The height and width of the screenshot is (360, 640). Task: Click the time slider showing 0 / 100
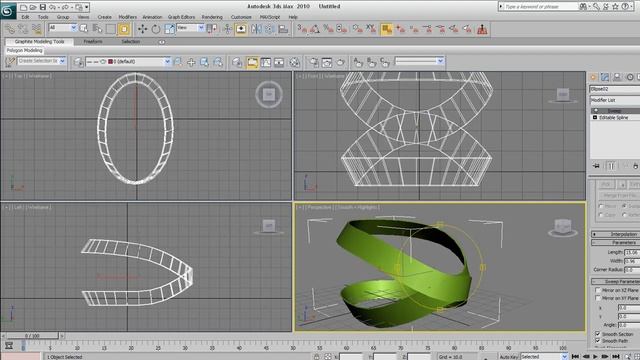point(32,336)
